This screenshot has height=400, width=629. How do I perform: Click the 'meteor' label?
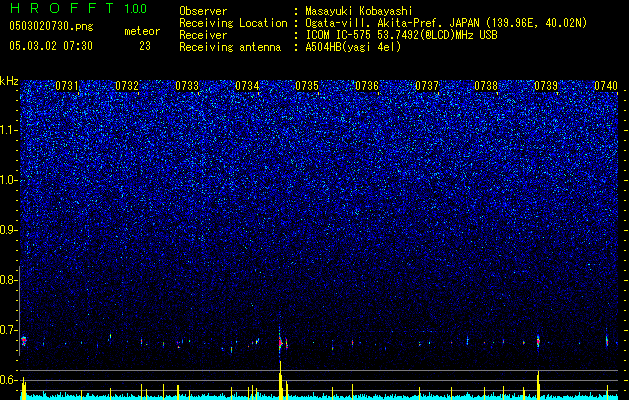(x=142, y=31)
